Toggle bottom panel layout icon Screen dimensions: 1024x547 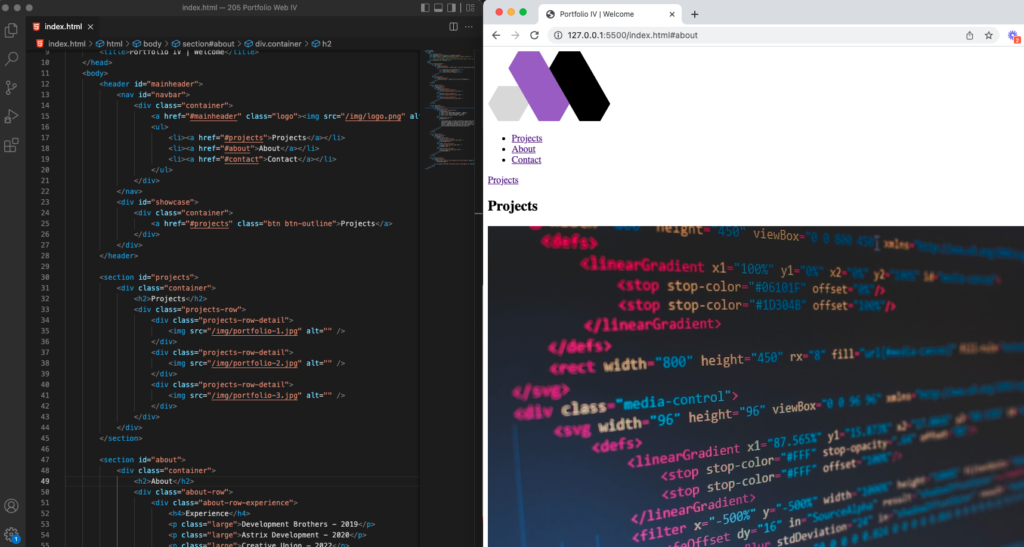[438, 8]
